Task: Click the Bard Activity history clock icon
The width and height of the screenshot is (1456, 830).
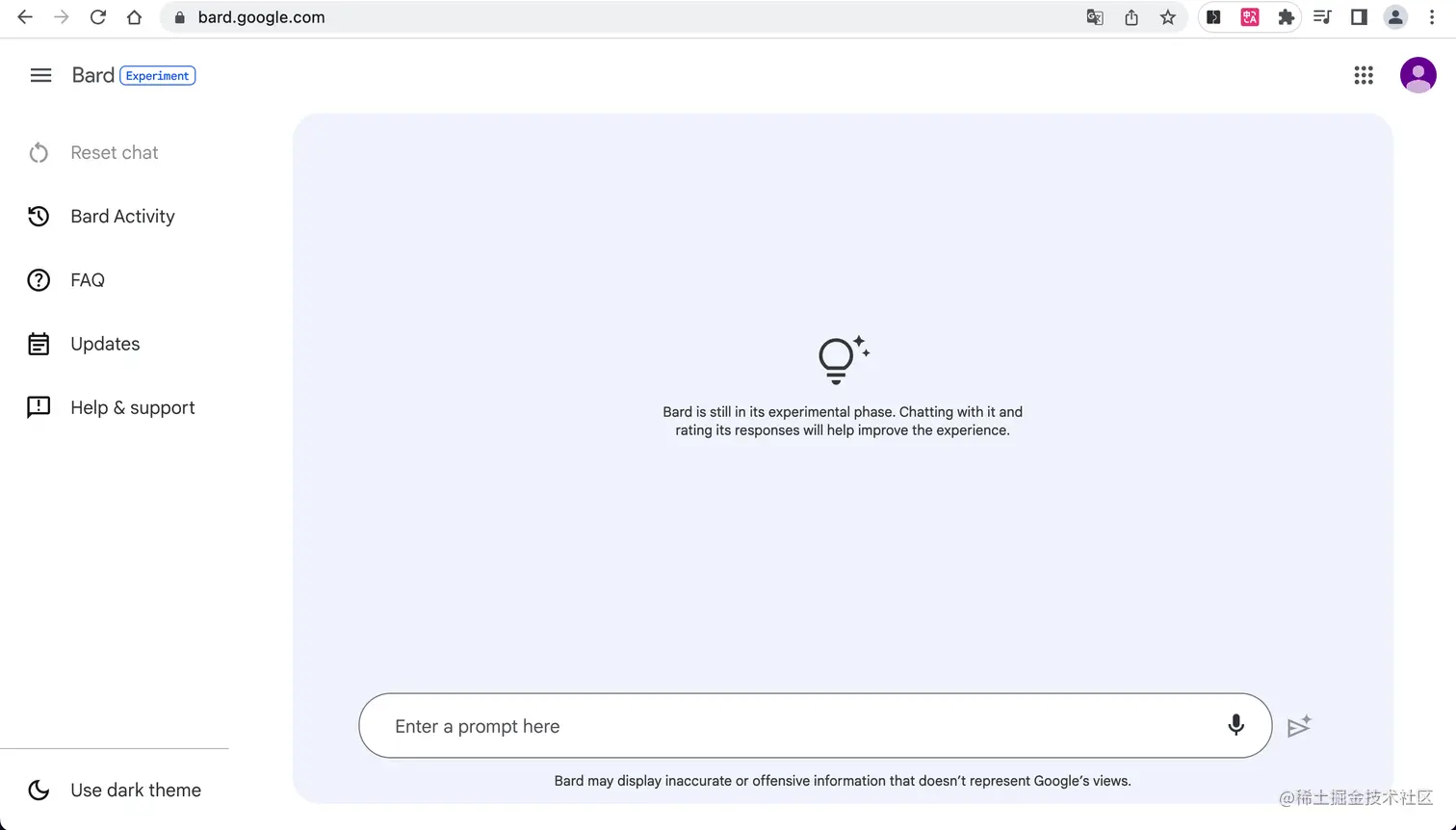Action: tap(39, 217)
